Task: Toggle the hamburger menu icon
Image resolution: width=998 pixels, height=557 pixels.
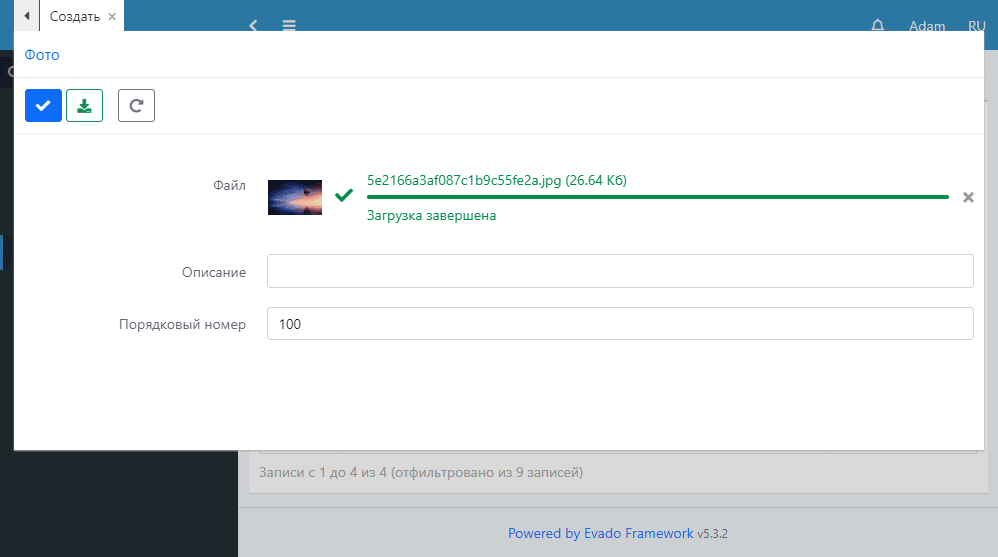Action: click(x=289, y=25)
